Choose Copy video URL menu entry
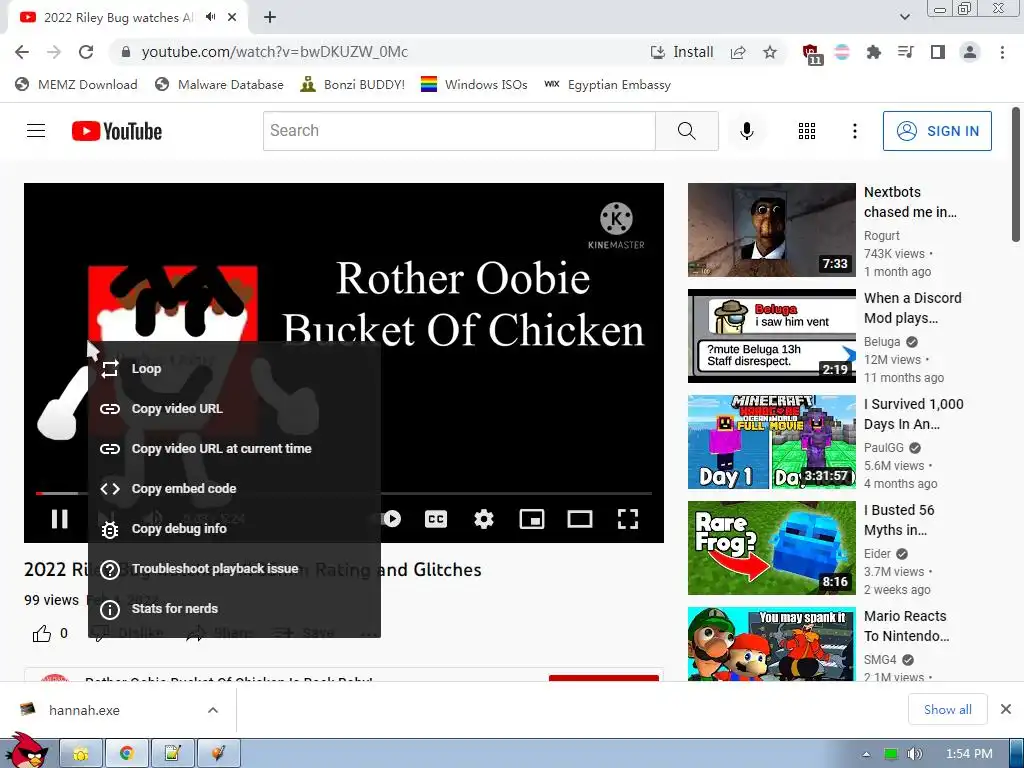Screen dimensions: 1024x768 [234, 409]
